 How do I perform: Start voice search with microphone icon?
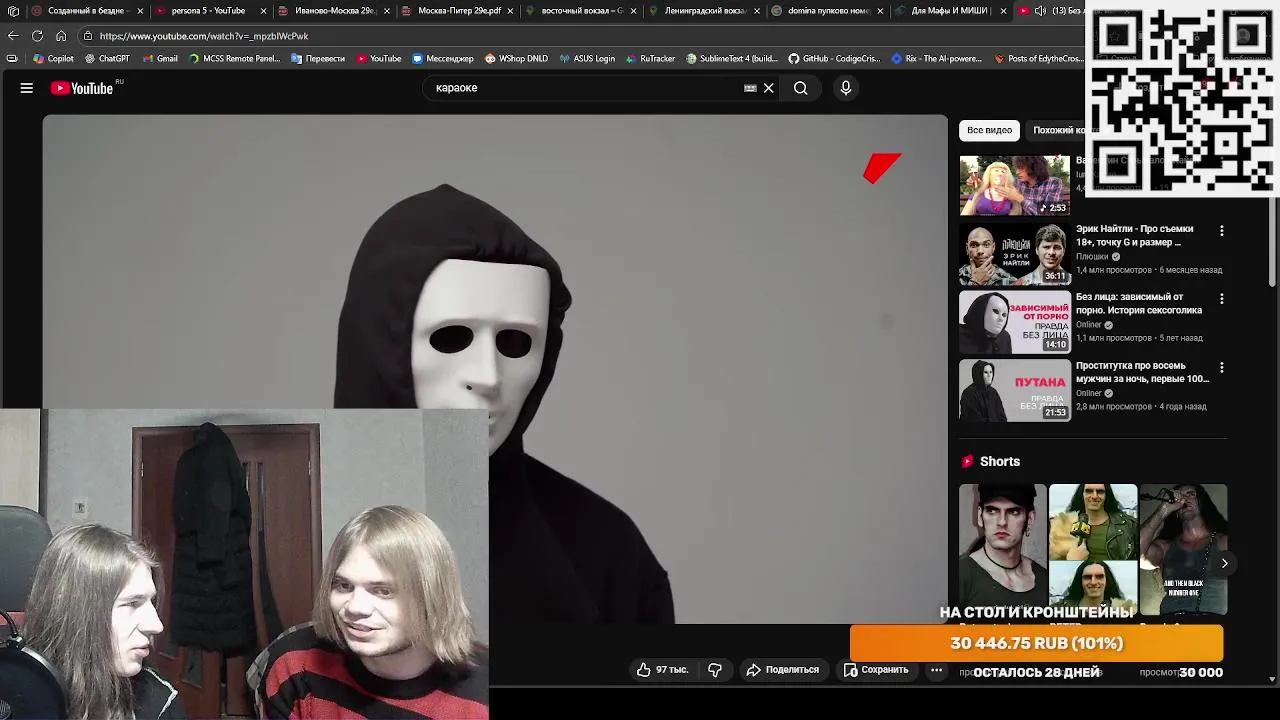click(846, 88)
